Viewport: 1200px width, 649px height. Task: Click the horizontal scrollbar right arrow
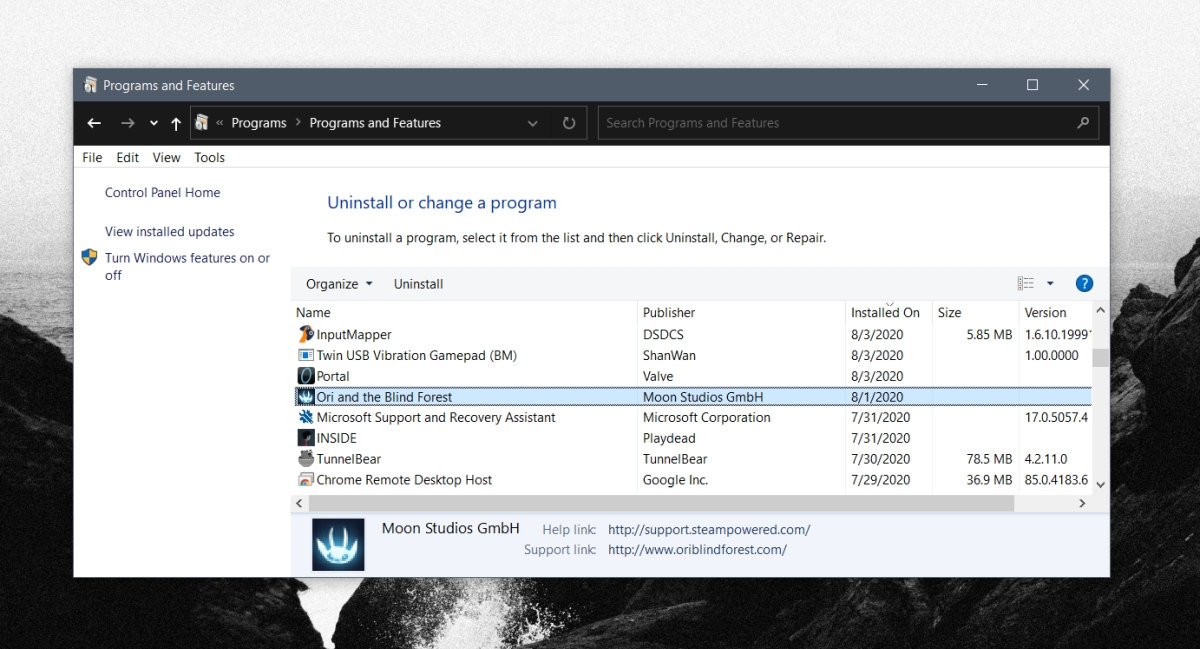click(x=1081, y=503)
